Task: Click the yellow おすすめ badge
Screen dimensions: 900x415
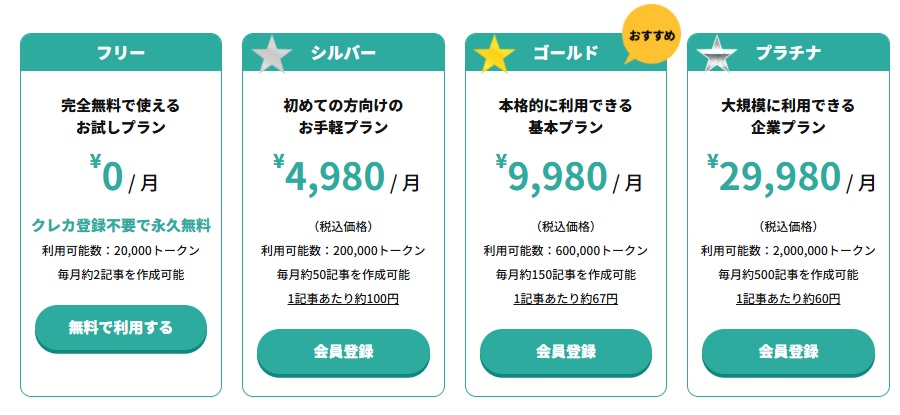Action: (x=652, y=39)
